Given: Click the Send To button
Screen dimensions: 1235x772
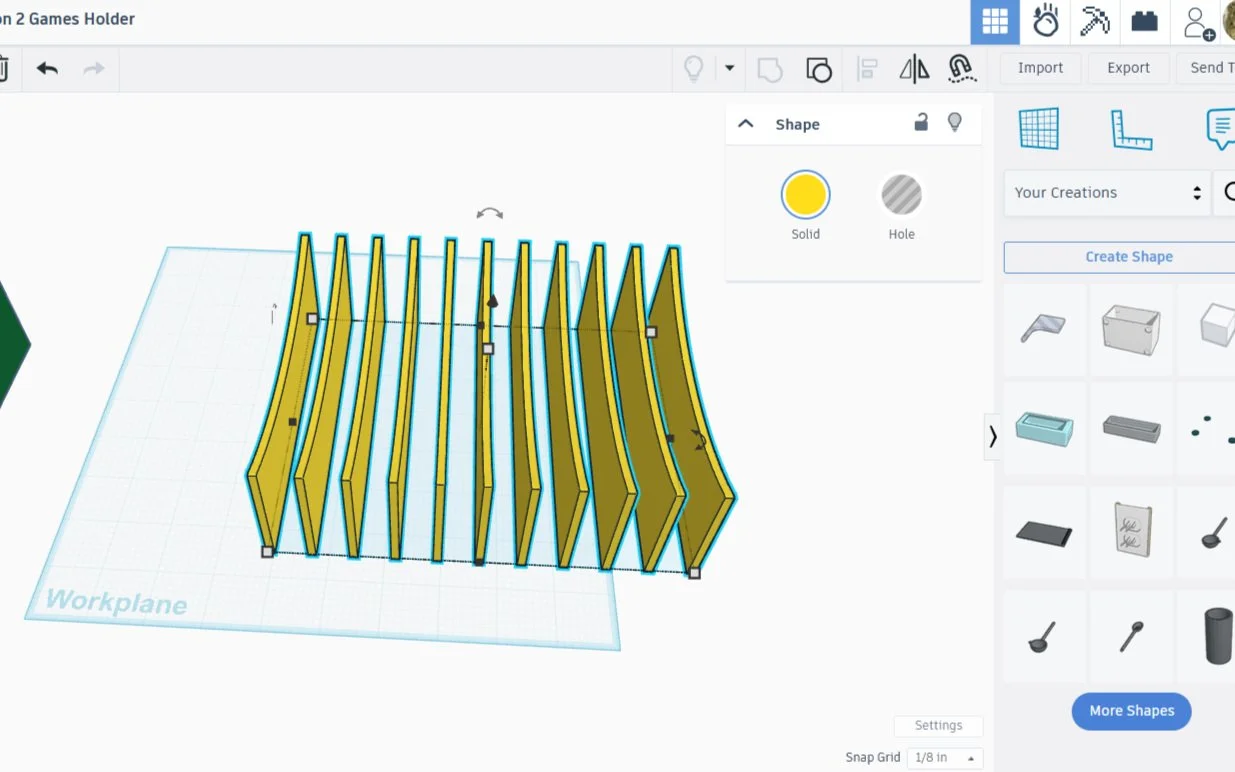Looking at the screenshot, I should coord(1206,68).
